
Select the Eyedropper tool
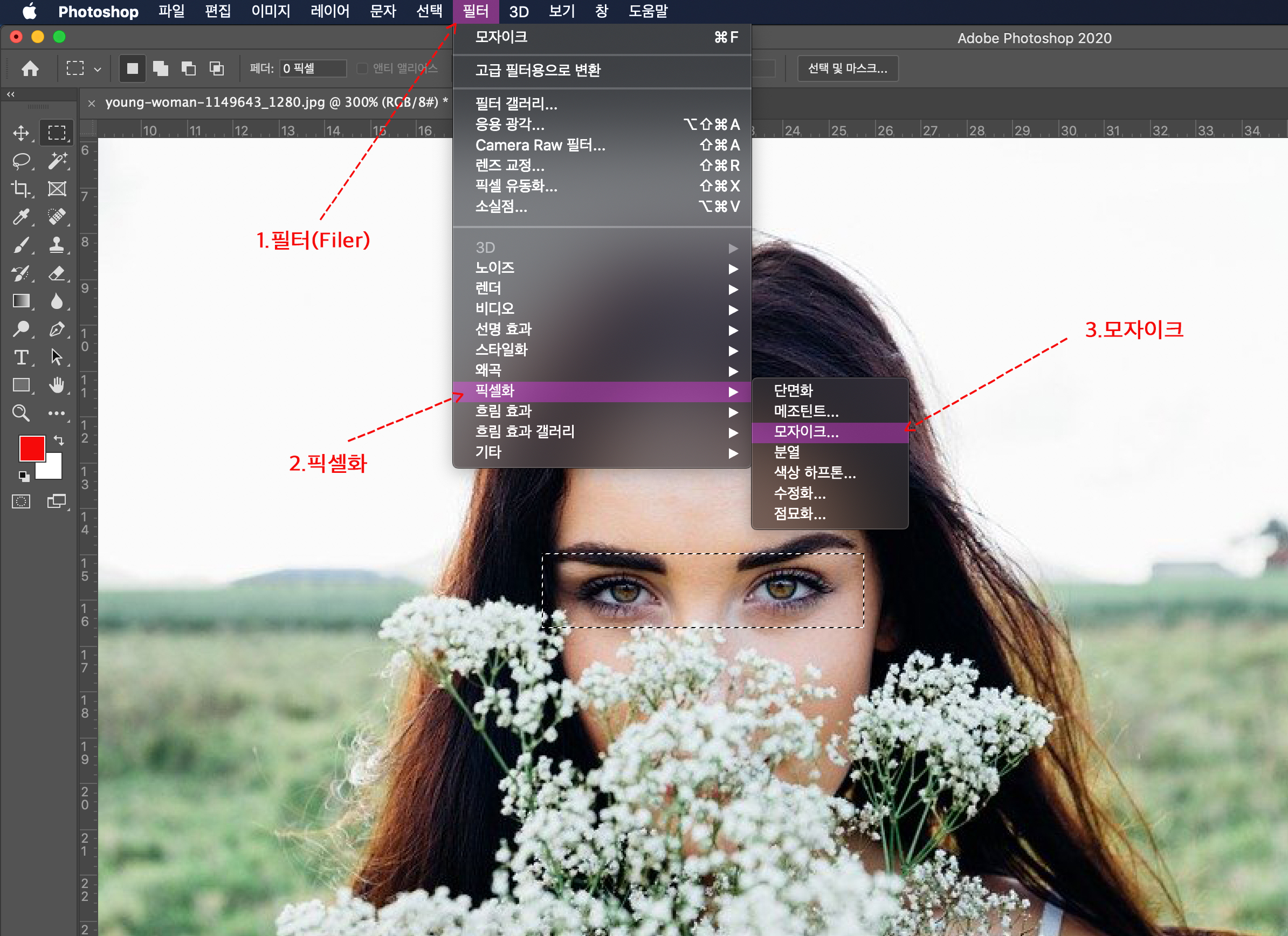[x=21, y=216]
